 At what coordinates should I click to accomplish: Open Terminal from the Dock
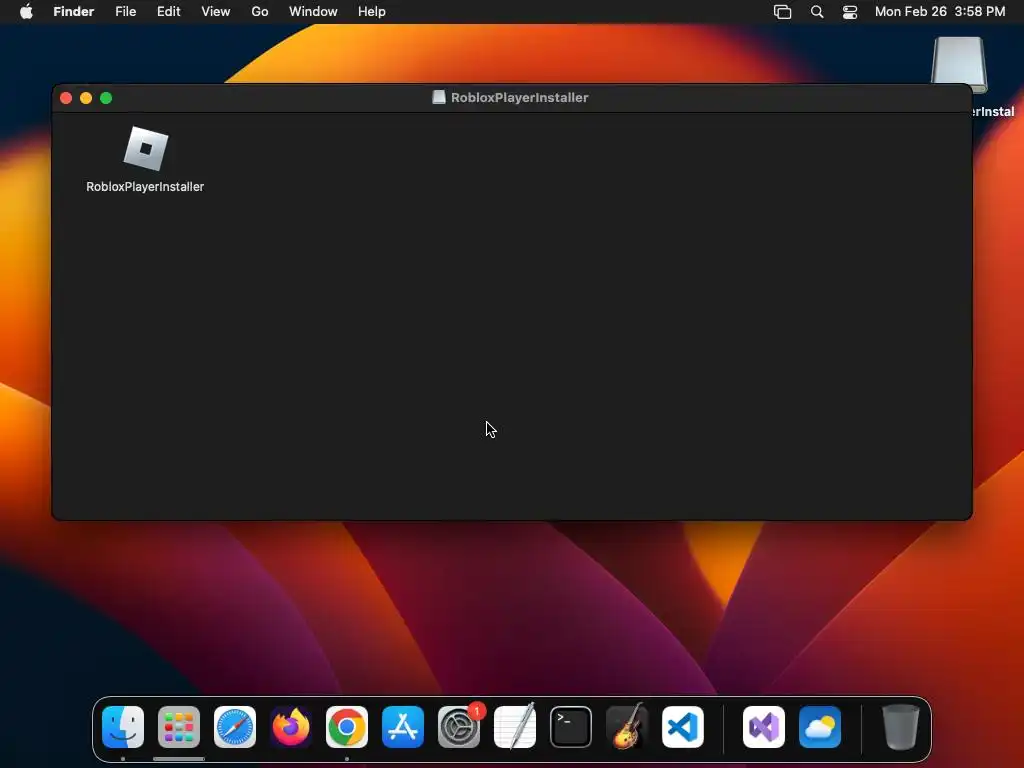point(571,727)
